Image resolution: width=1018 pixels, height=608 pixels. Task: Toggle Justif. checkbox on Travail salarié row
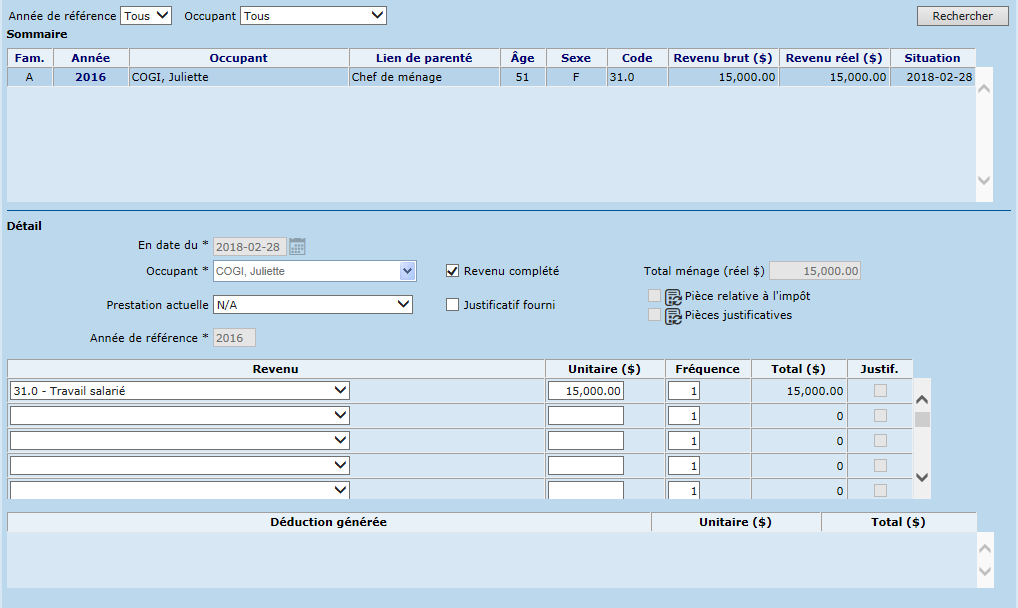(880, 391)
